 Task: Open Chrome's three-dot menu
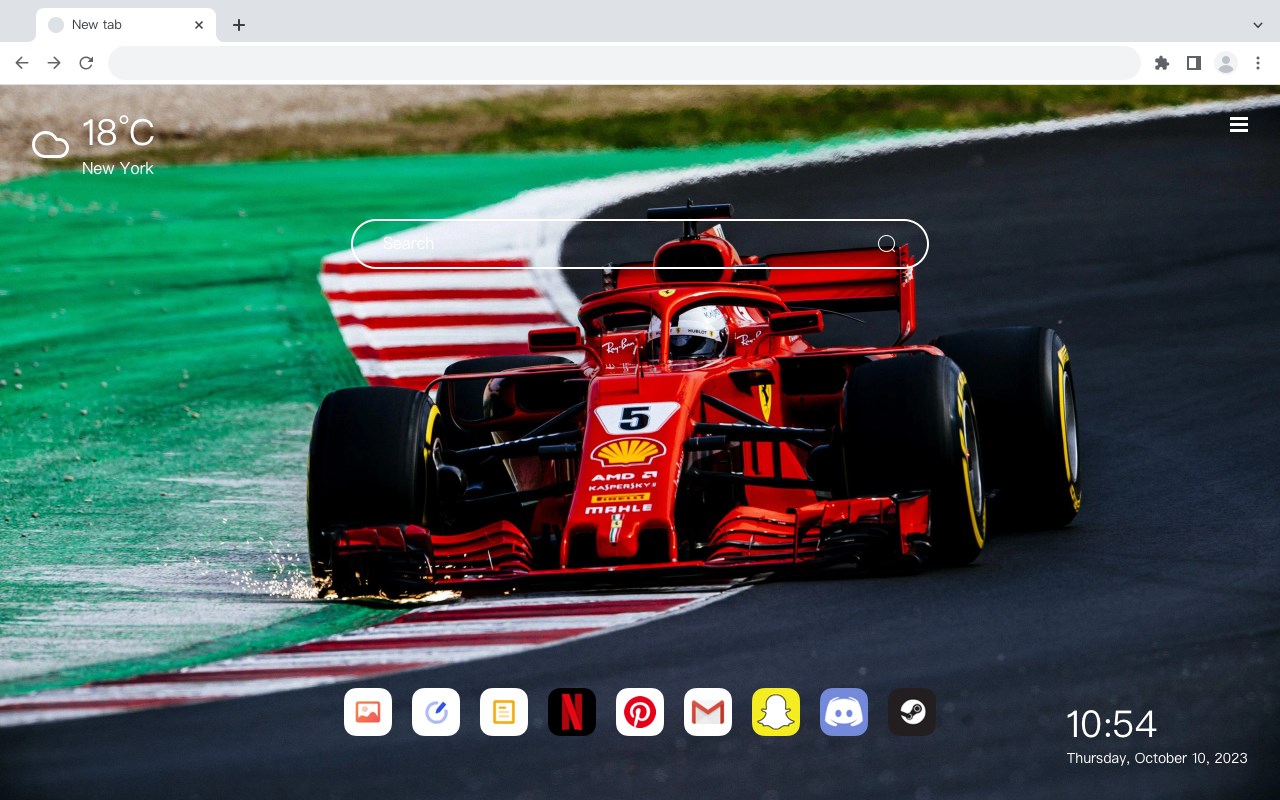coord(1258,63)
